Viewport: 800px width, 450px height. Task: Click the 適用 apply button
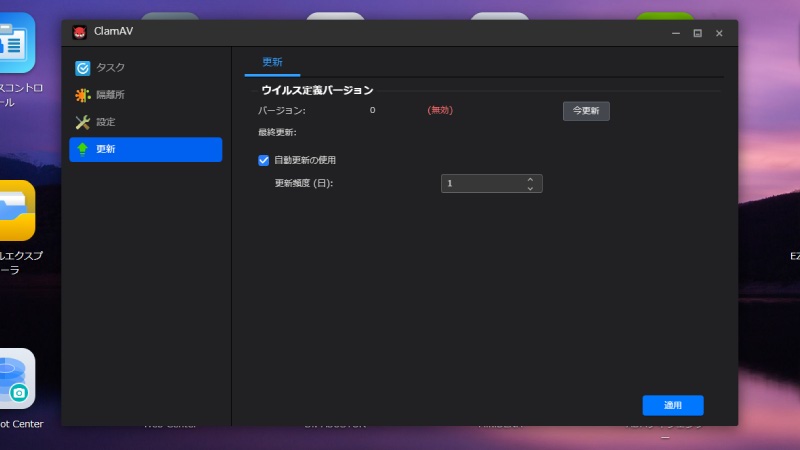click(x=672, y=405)
